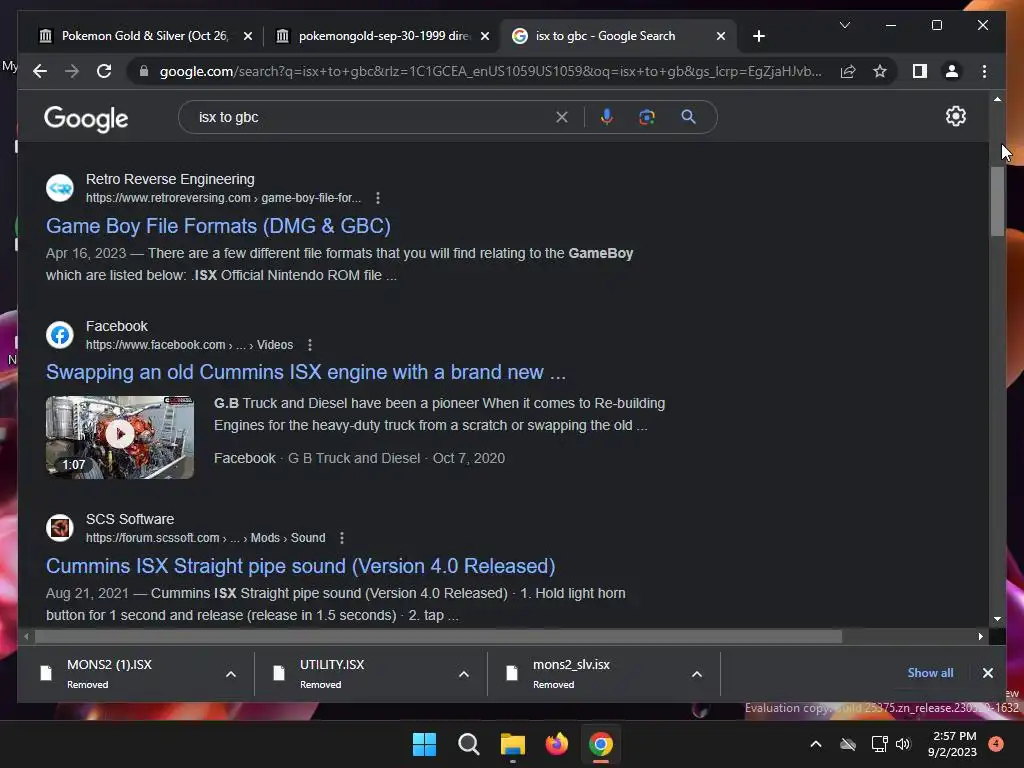Close the Pokemon Gold & Silver tab
This screenshot has width=1024, height=768.
[248, 36]
